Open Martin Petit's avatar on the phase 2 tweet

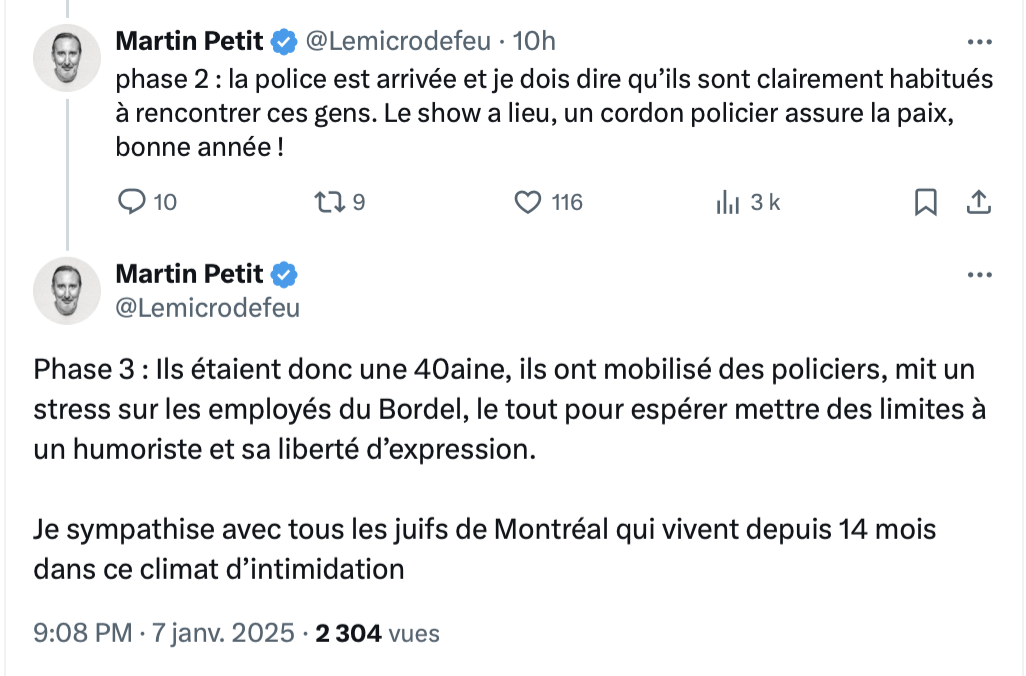click(x=67, y=58)
